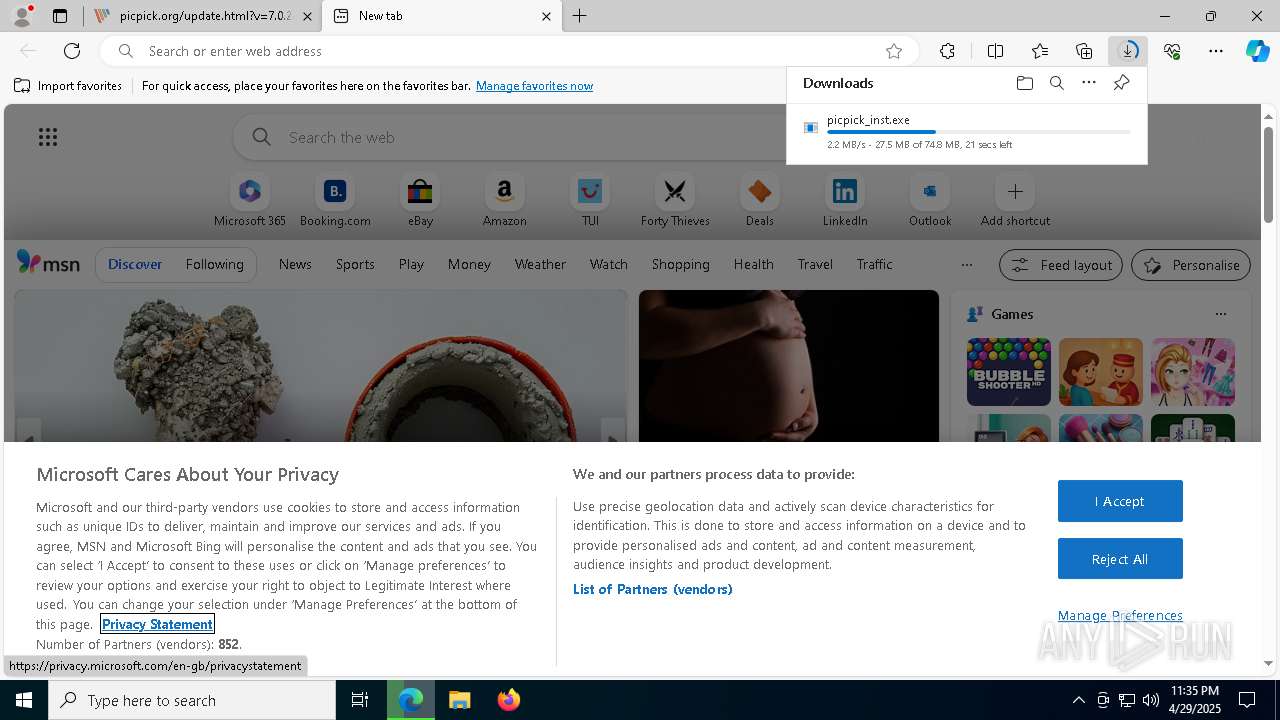Open the Edge profile icon
The height and width of the screenshot is (720, 1280).
[x=22, y=16]
